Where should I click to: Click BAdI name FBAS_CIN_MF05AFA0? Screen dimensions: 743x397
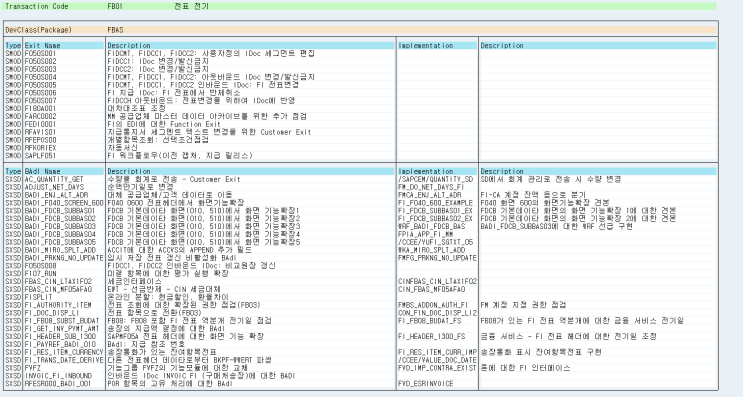[58, 289]
